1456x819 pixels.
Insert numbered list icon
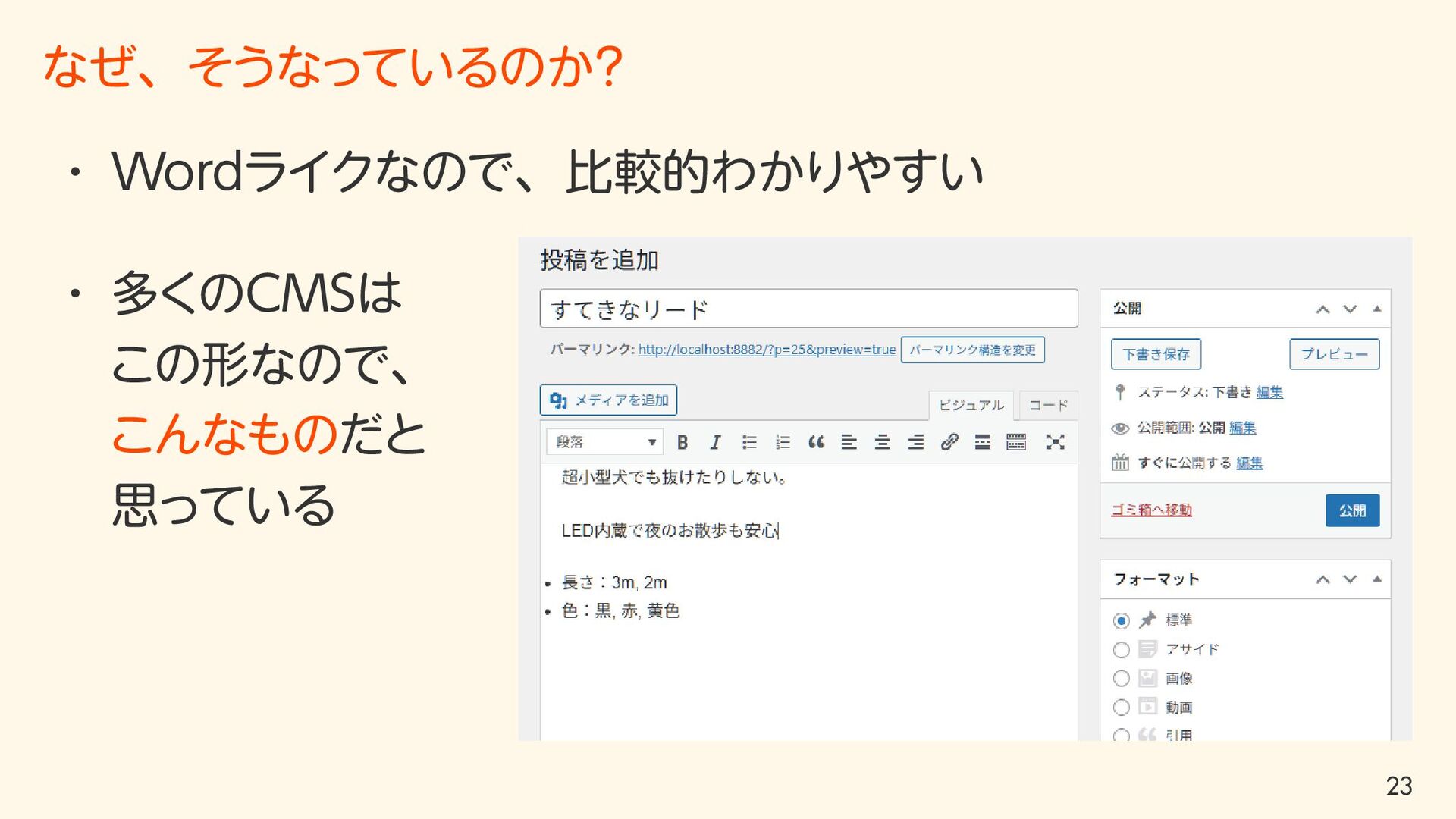point(783,442)
